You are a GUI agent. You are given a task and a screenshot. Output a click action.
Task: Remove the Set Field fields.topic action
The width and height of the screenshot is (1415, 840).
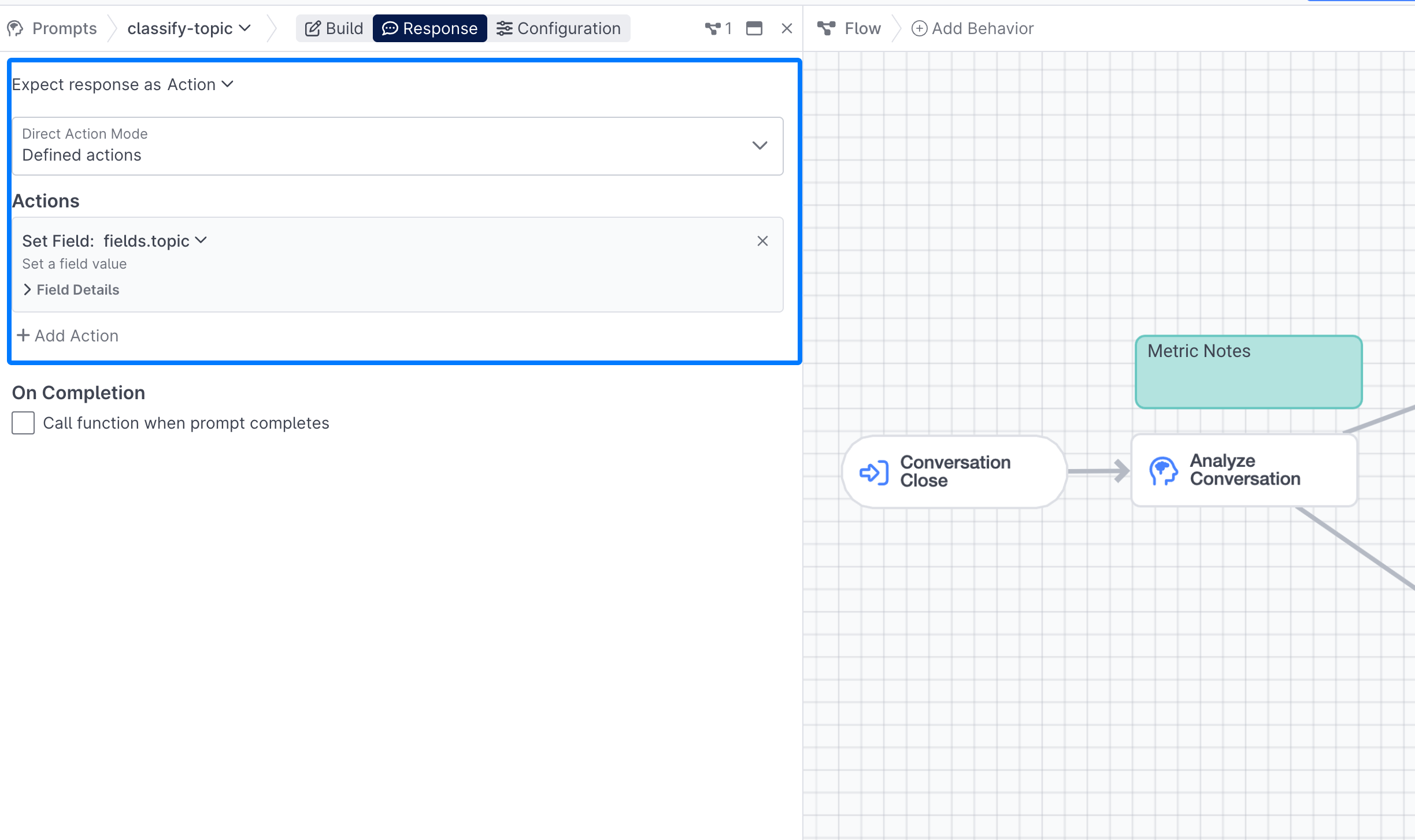coord(762,241)
